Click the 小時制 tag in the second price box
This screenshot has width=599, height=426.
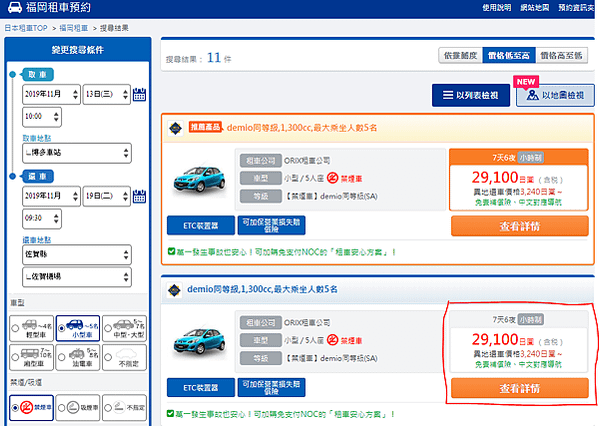[531, 319]
